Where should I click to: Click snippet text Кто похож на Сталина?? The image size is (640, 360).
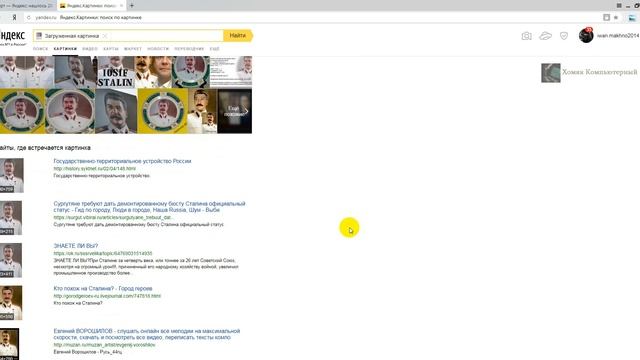(78, 303)
